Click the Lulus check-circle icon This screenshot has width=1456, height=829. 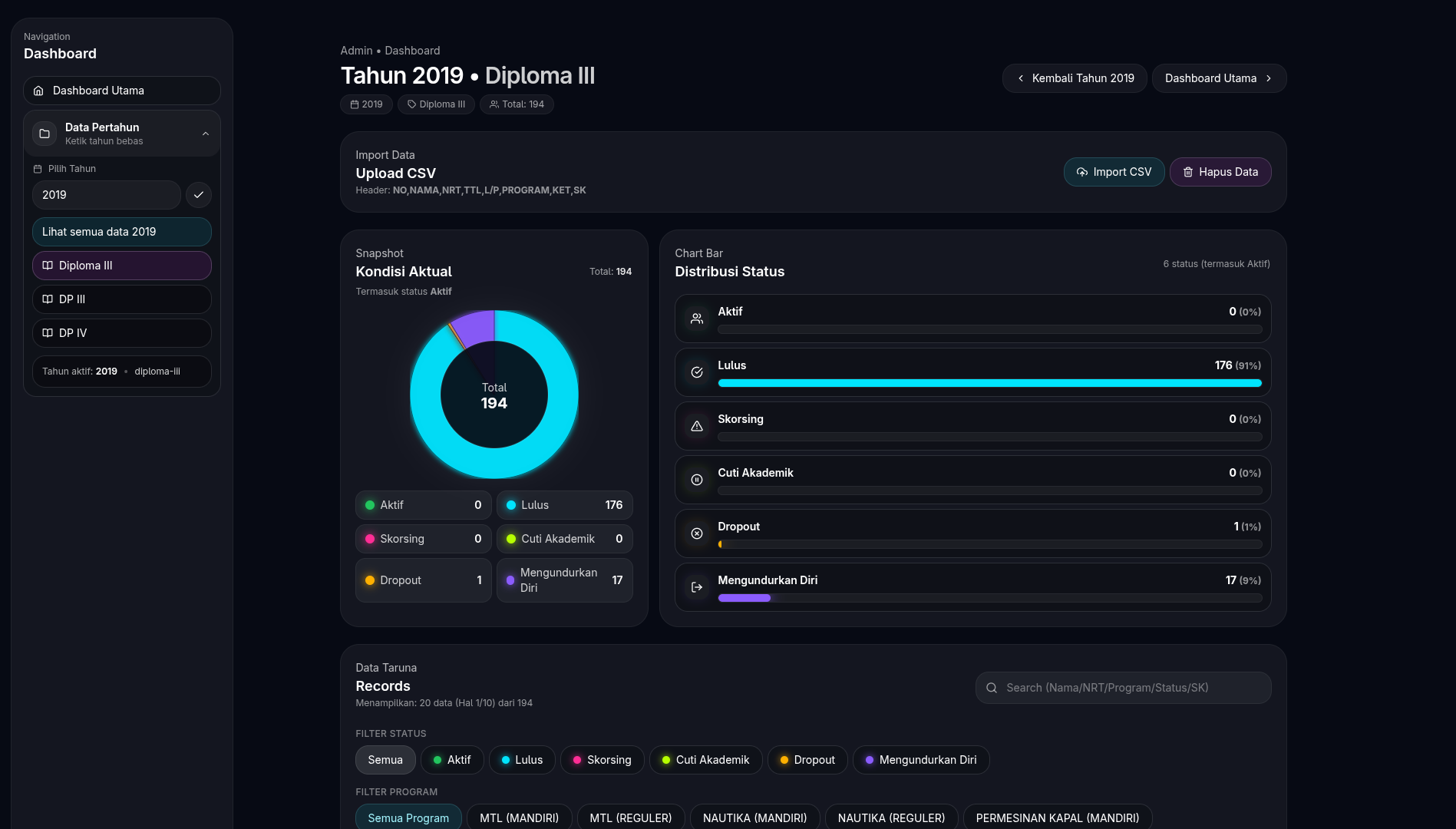(x=697, y=372)
